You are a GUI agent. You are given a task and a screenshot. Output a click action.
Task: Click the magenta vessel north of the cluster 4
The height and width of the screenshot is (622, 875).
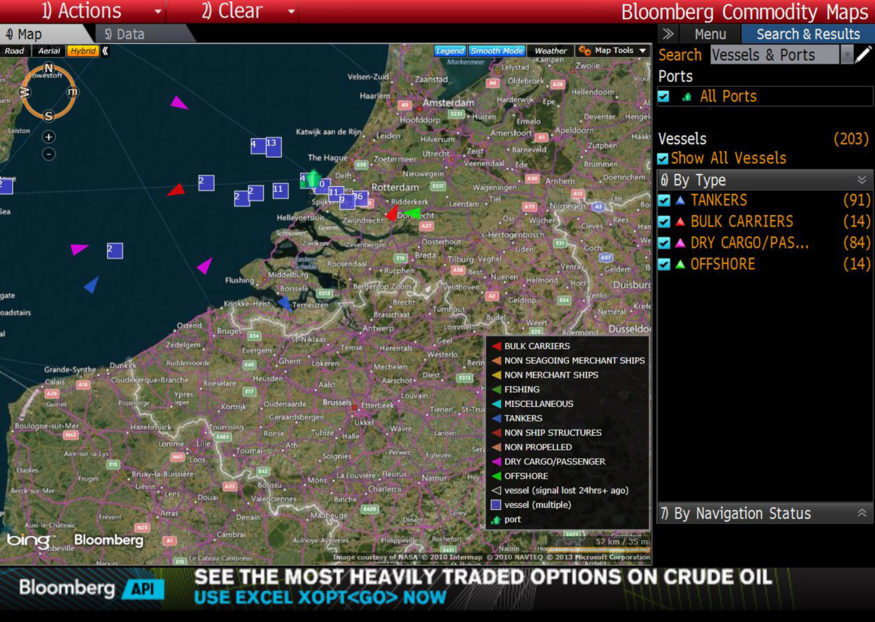[x=179, y=103]
